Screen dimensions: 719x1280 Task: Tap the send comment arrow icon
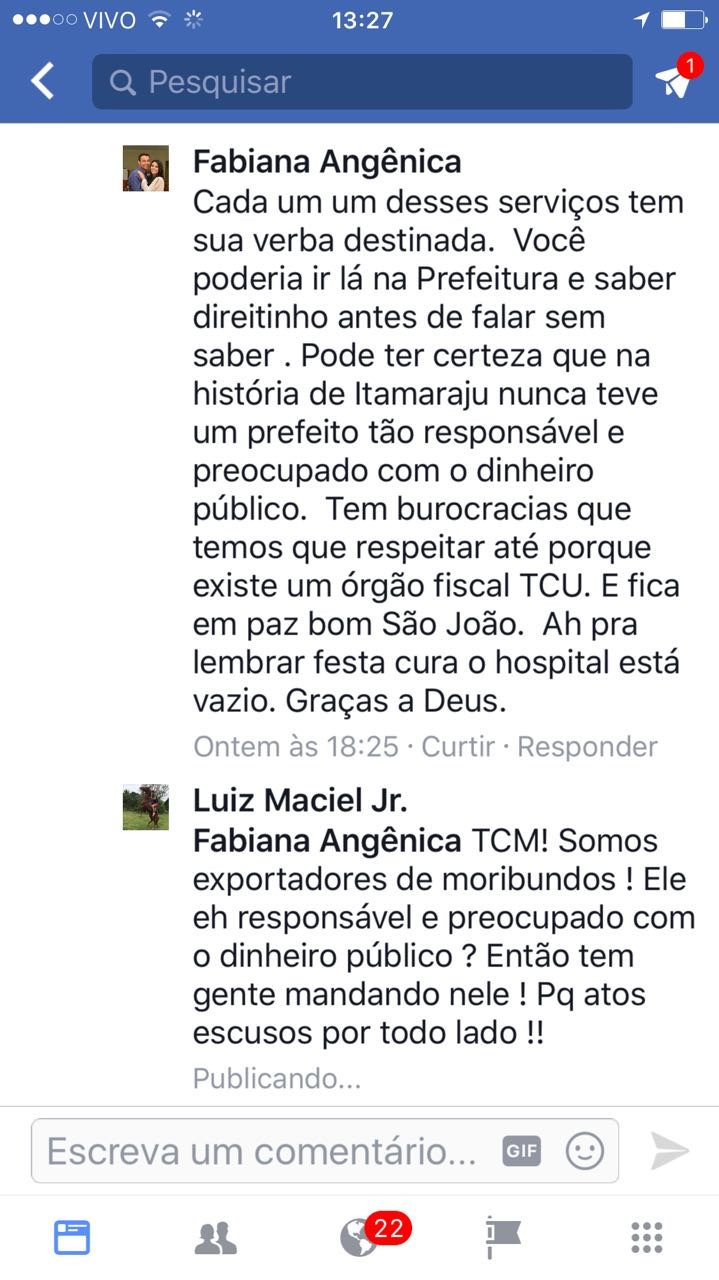(670, 1151)
